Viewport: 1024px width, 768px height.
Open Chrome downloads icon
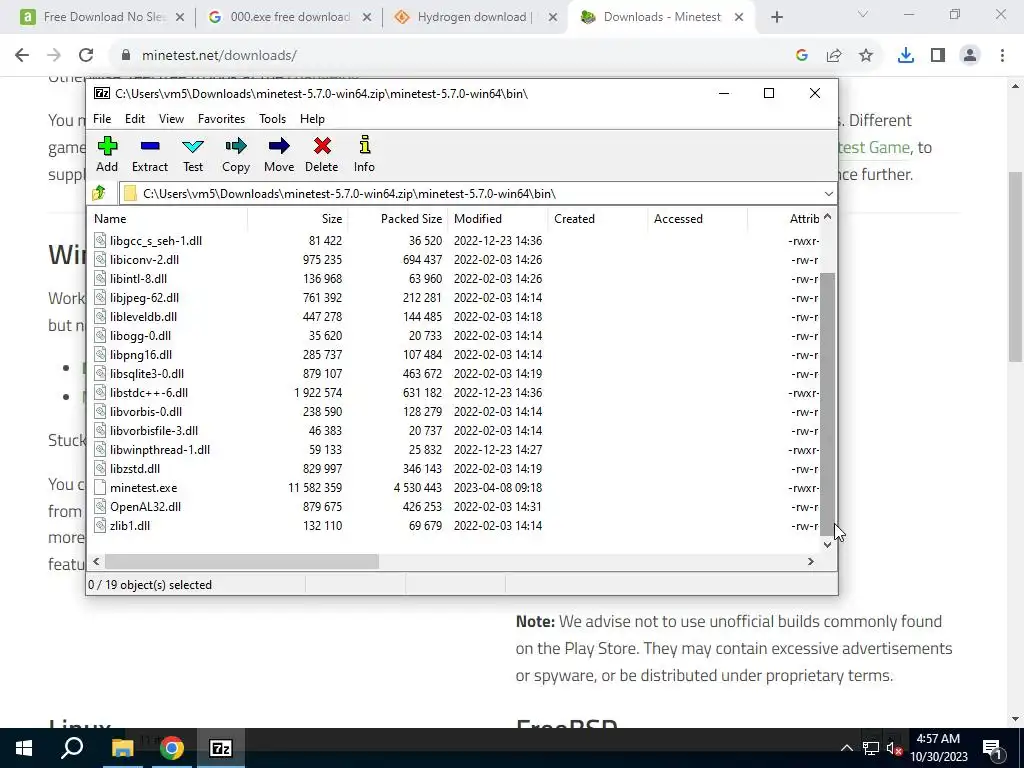click(x=906, y=56)
